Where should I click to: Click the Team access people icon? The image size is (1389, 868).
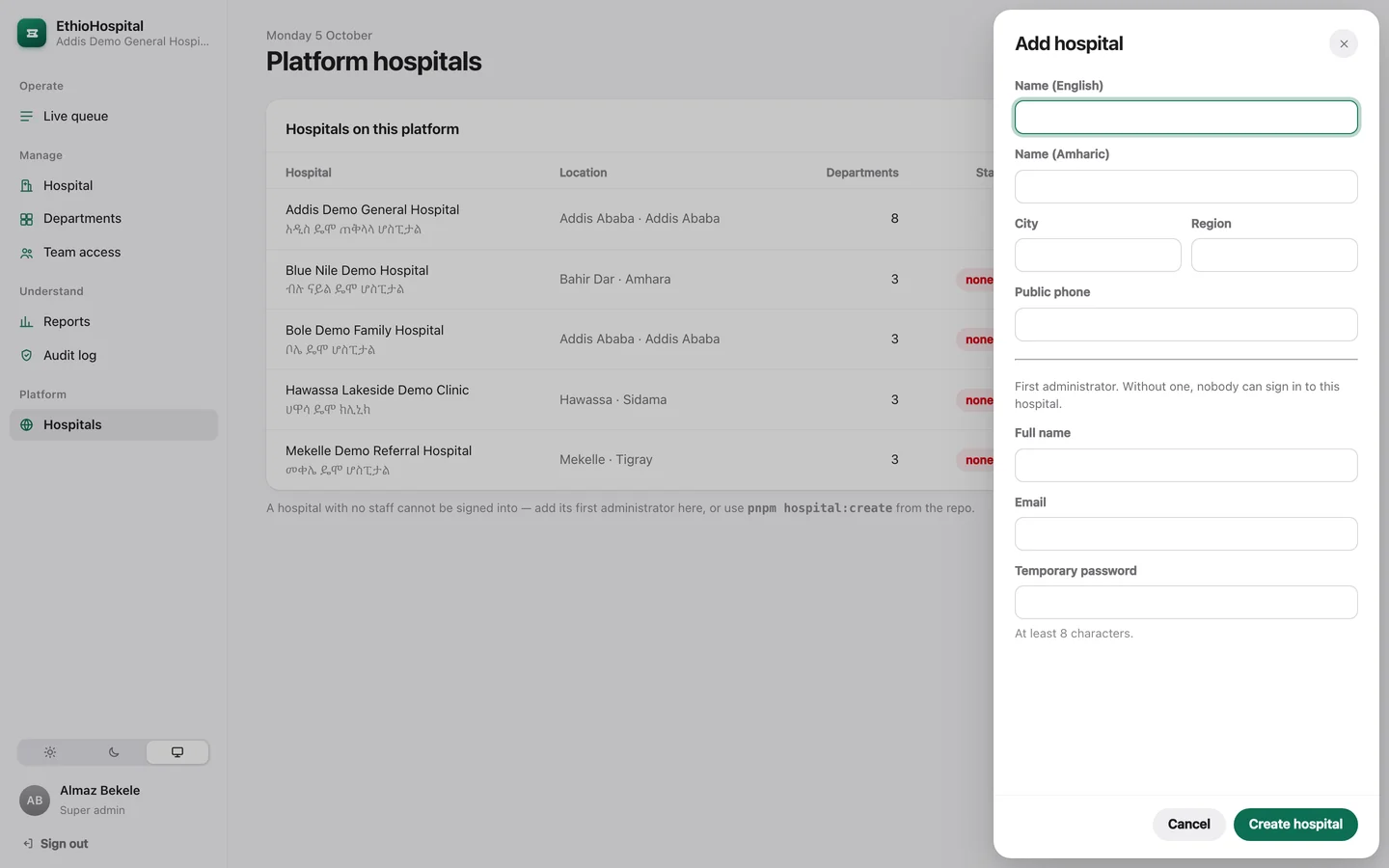27,253
